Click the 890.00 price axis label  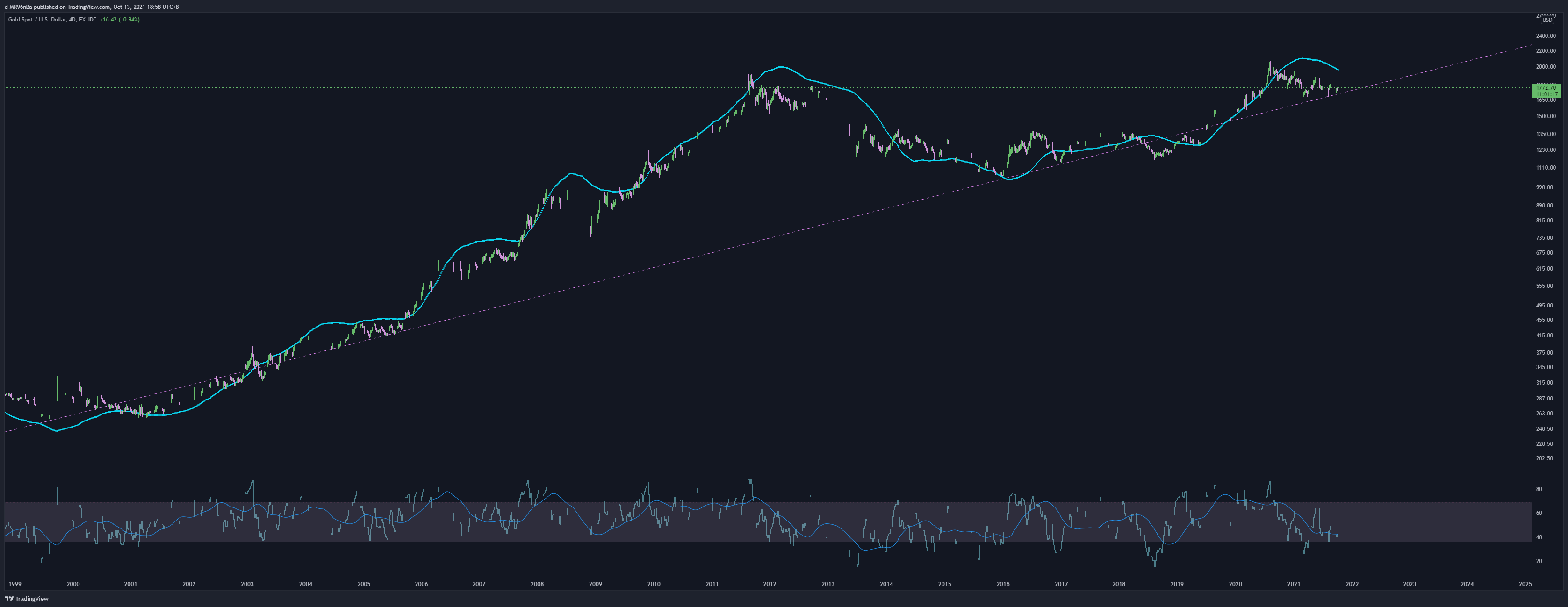(1545, 206)
